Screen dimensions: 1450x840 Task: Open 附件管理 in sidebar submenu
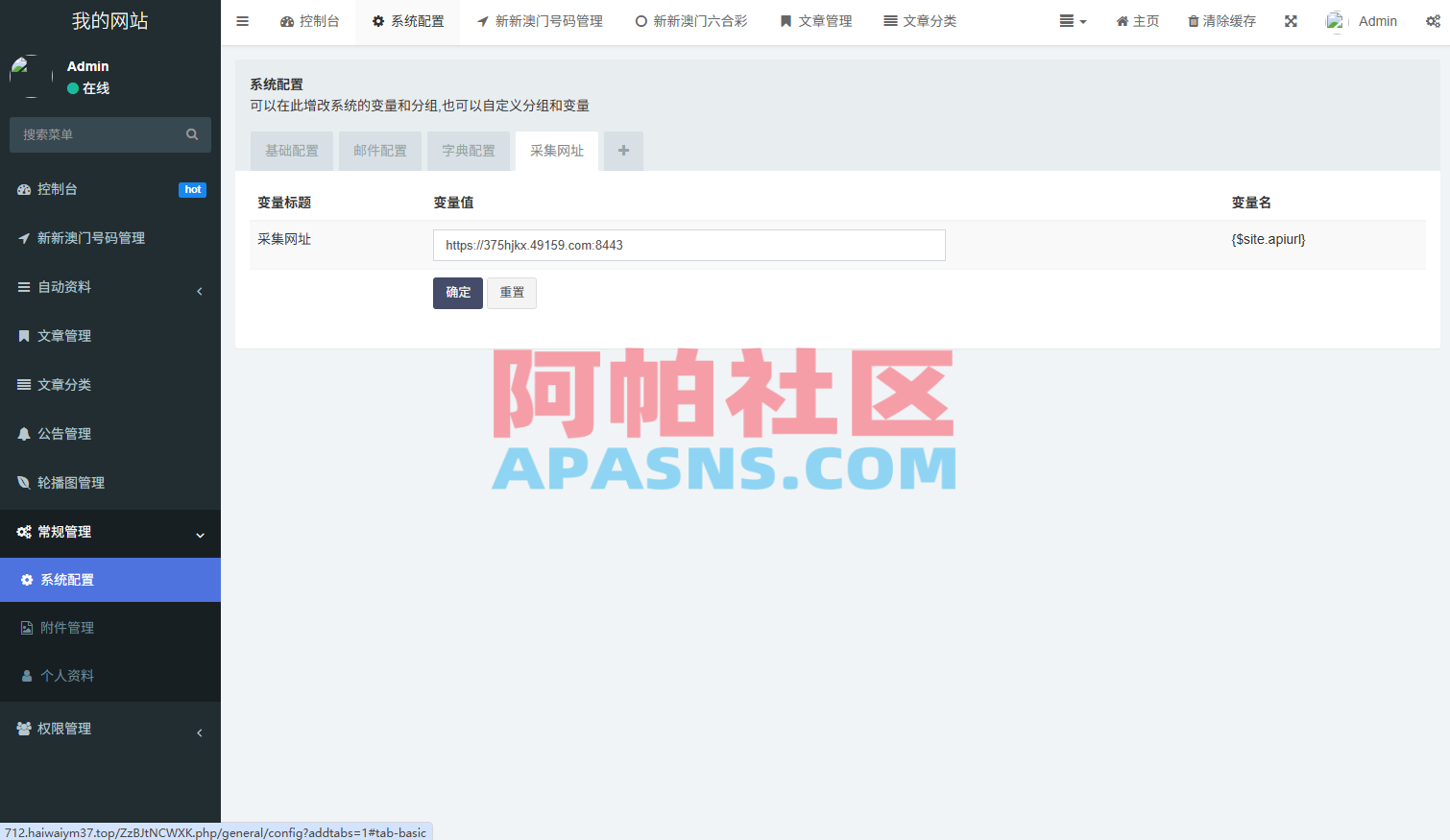click(x=110, y=628)
